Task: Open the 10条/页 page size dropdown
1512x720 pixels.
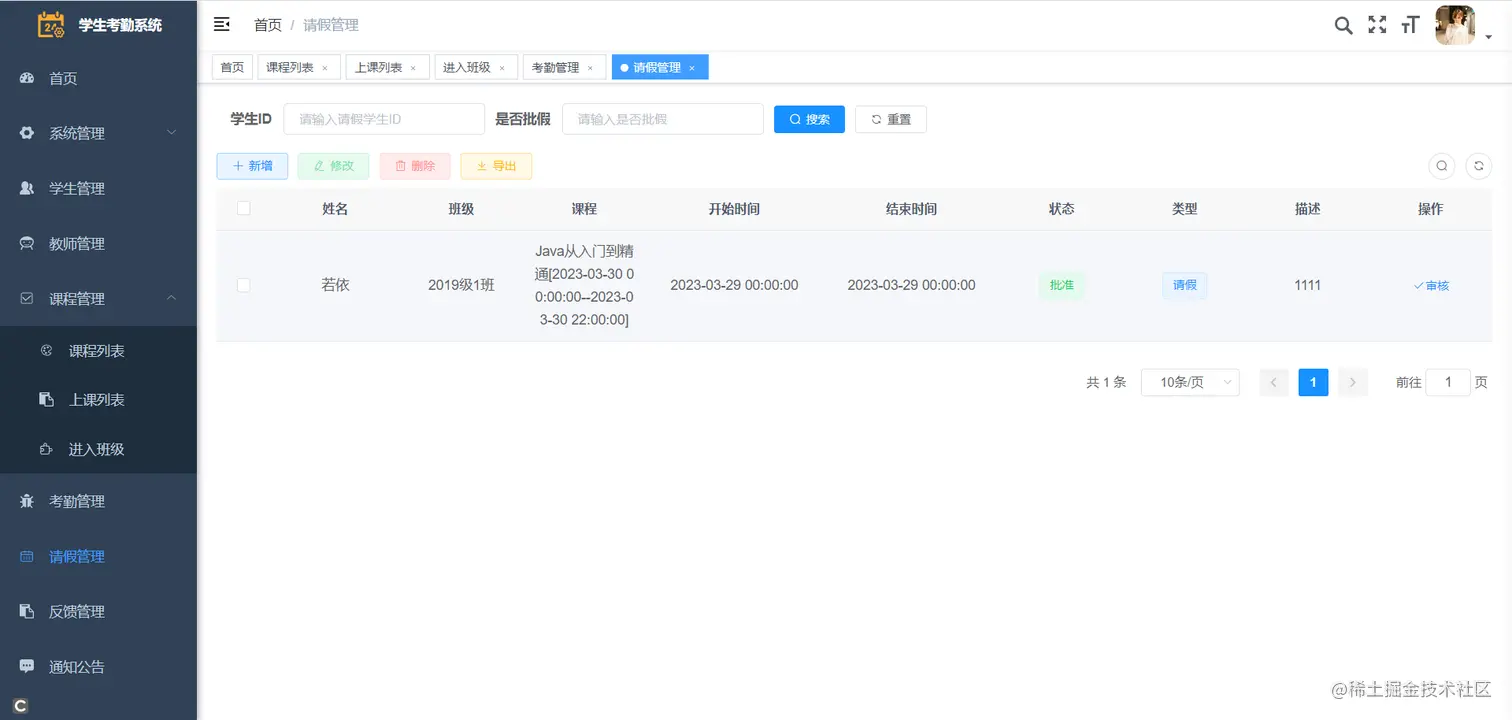Action: (x=1190, y=382)
